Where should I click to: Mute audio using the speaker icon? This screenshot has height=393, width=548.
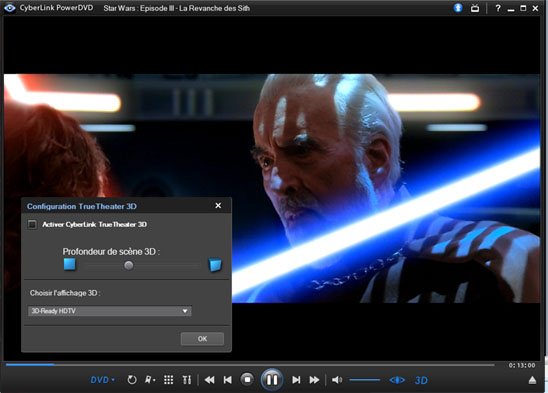pyautogui.click(x=337, y=380)
